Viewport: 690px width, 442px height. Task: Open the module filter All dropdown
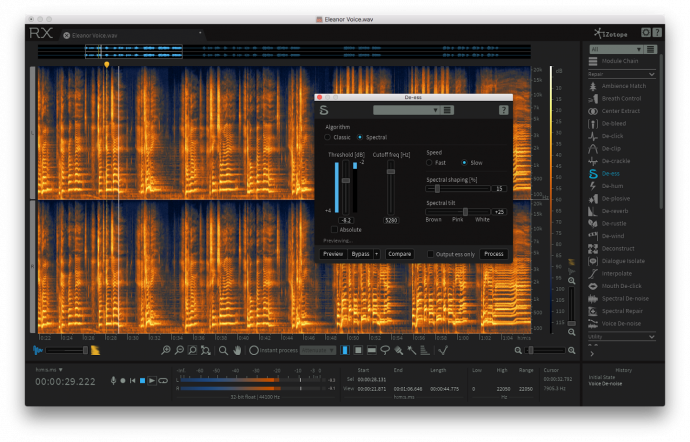(616, 49)
